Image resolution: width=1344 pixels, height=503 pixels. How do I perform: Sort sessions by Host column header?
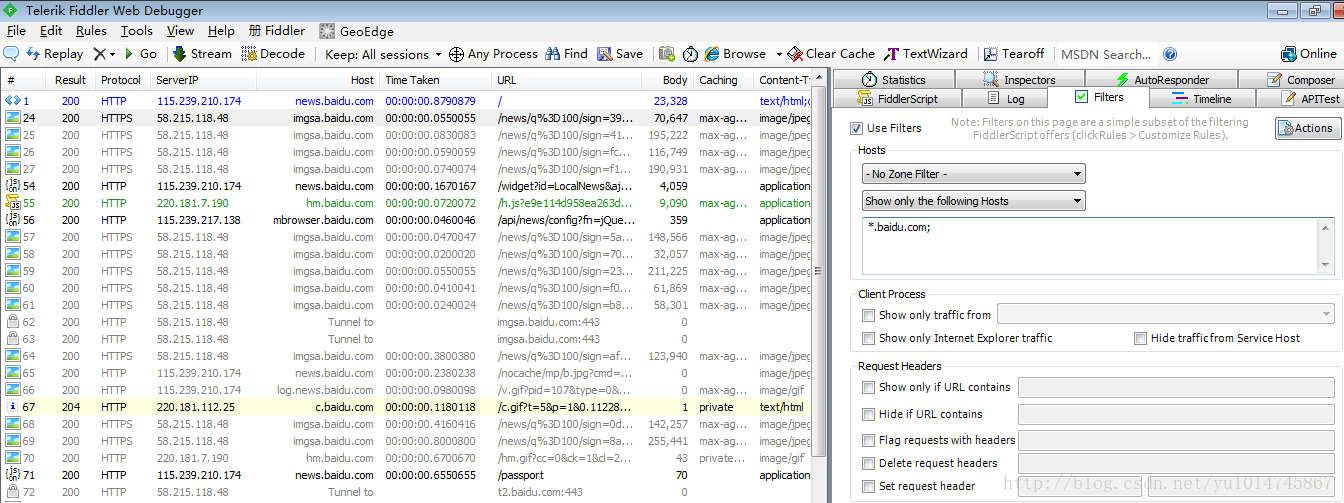[317, 80]
